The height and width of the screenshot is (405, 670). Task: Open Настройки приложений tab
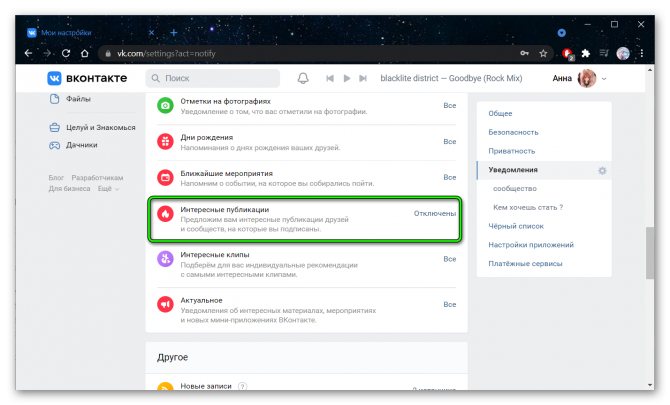pyautogui.click(x=531, y=245)
